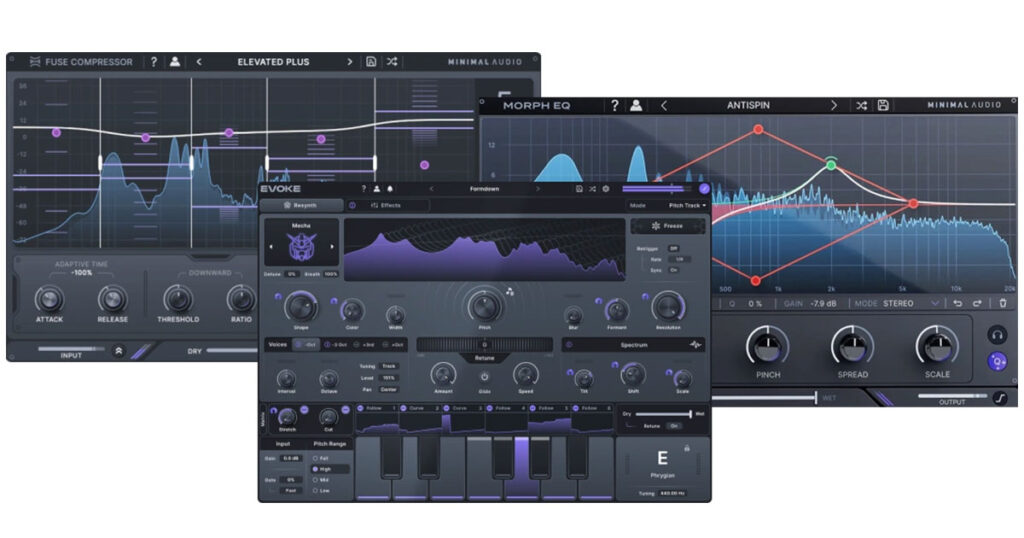Click the Morph EQ PINCH knob

pyautogui.click(x=768, y=346)
